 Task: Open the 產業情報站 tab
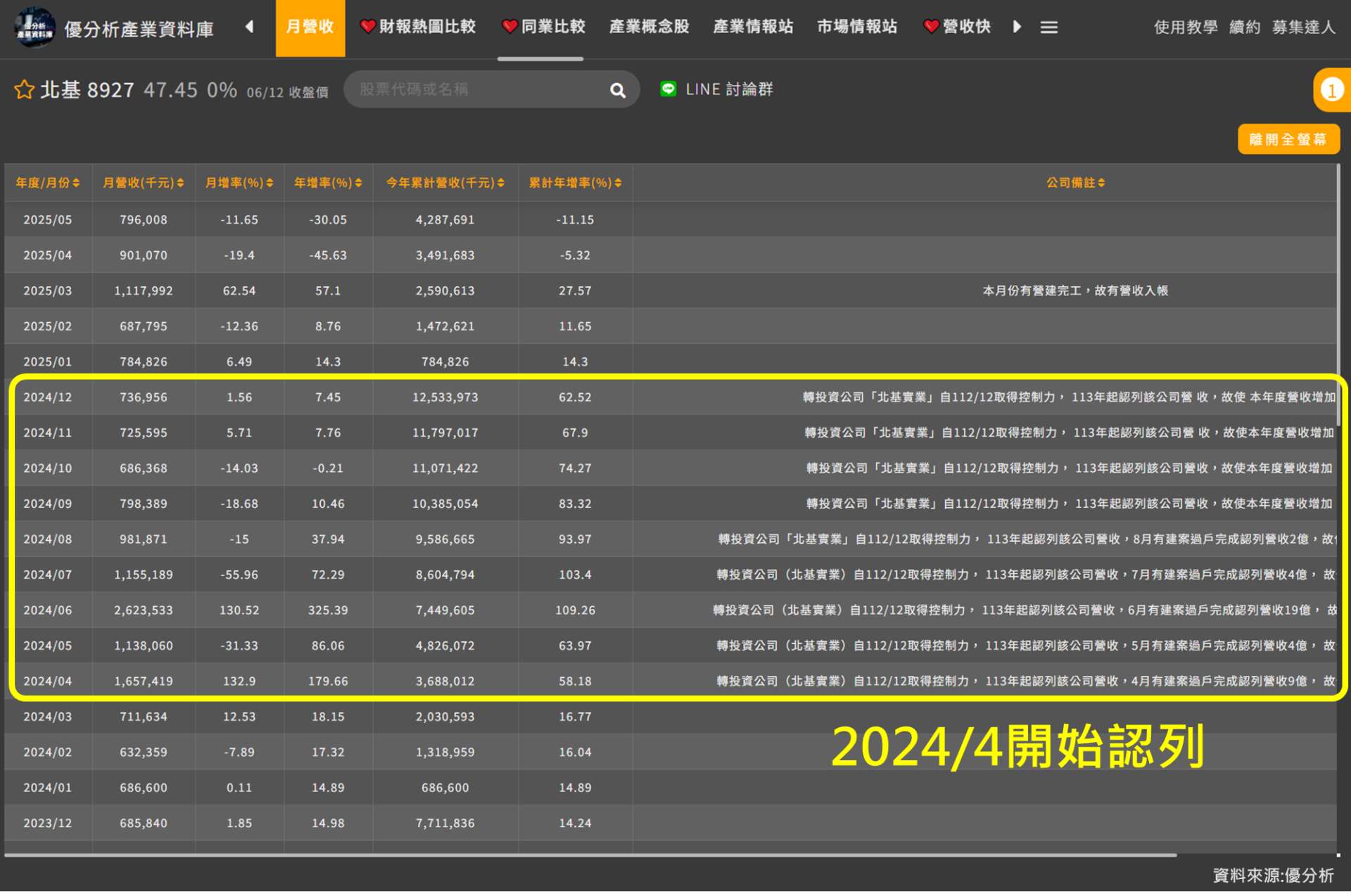coord(753,27)
